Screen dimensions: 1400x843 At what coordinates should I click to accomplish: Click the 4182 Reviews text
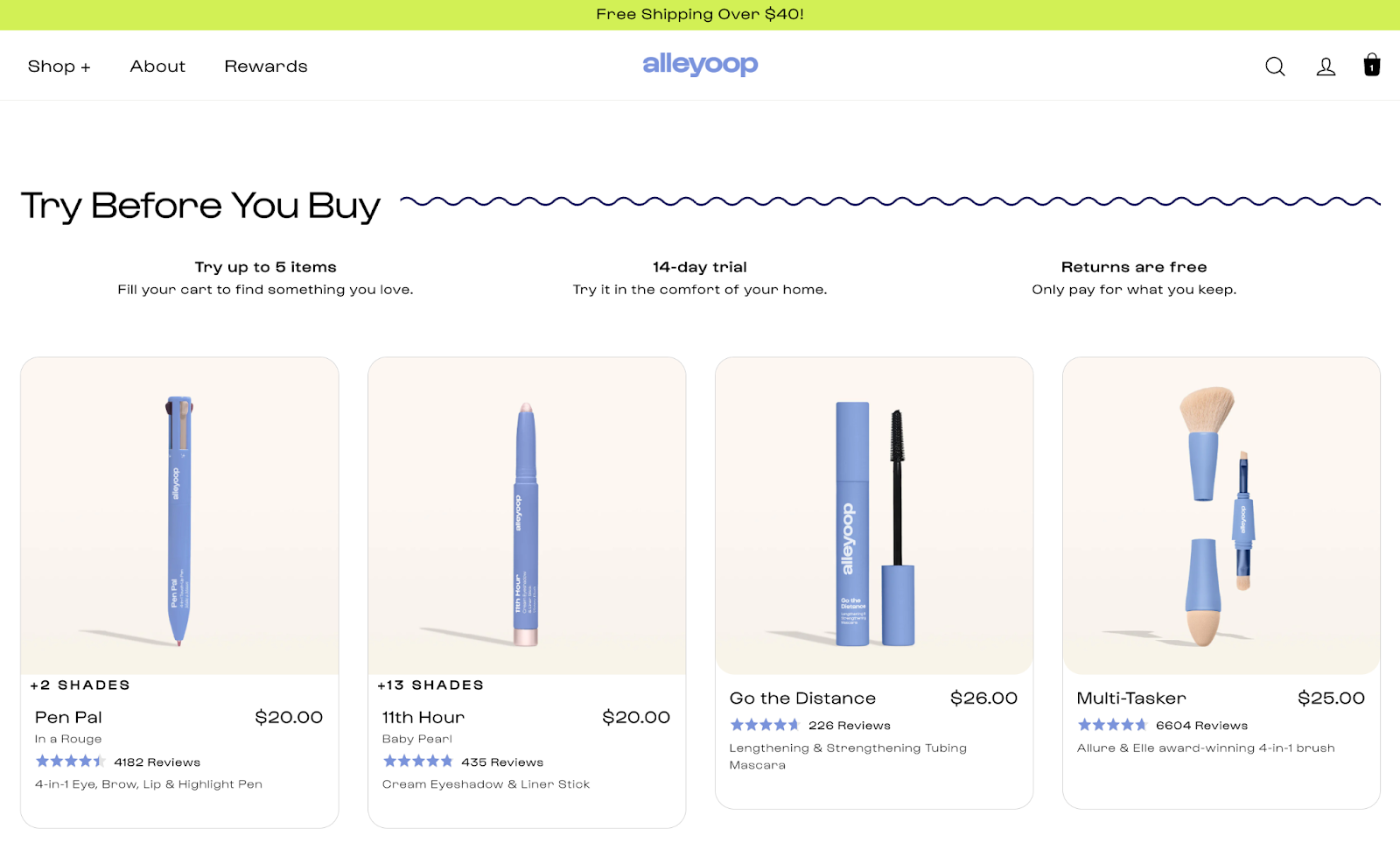(157, 762)
